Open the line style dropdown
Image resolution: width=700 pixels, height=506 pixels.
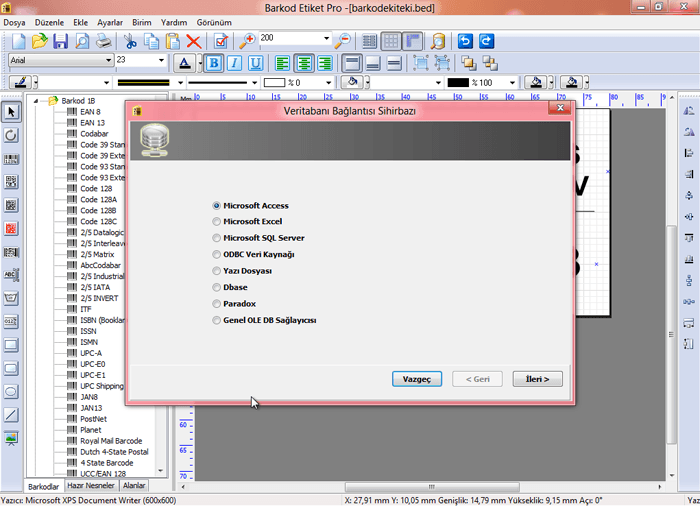point(254,83)
